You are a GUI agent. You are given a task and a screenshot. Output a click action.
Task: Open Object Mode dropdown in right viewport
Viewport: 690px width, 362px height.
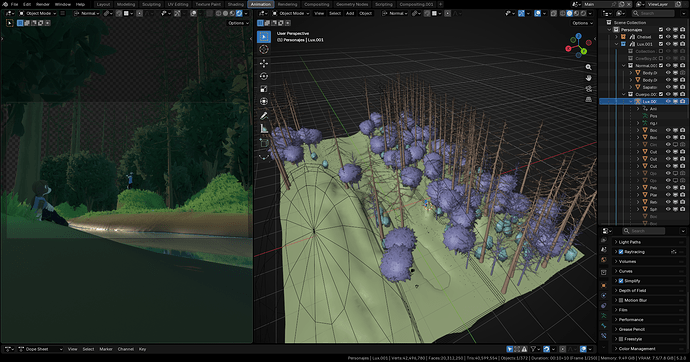coord(290,13)
